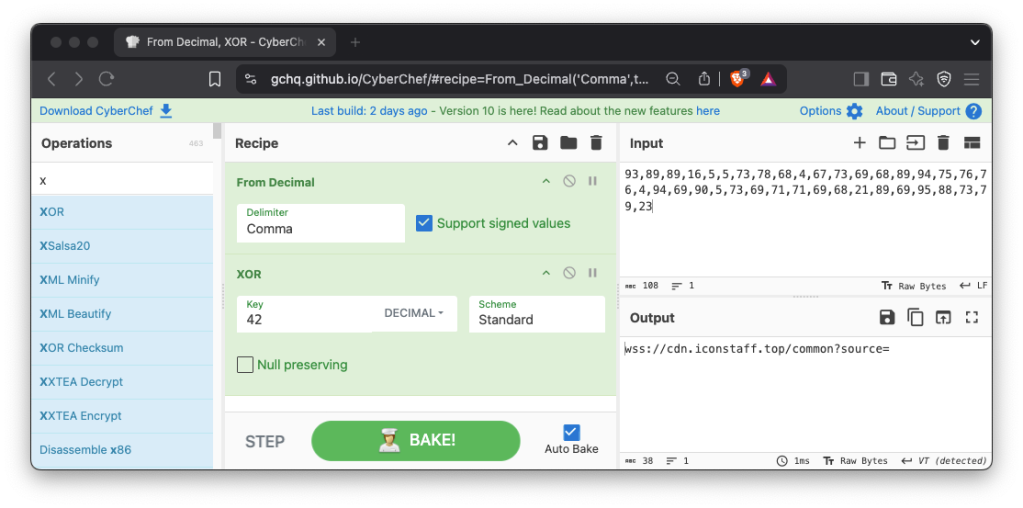Image resolution: width=1023 pixels, height=508 pixels.
Task: Open the Brave Shields lion icon
Action: [738, 79]
